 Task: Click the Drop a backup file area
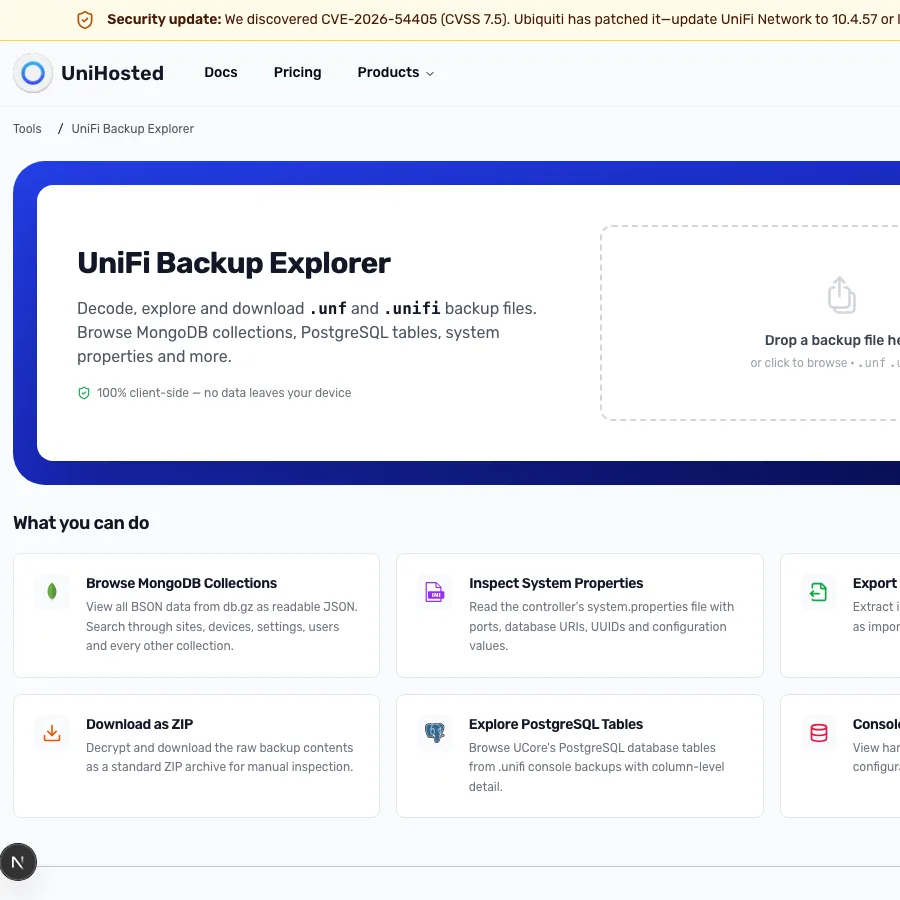750,323
